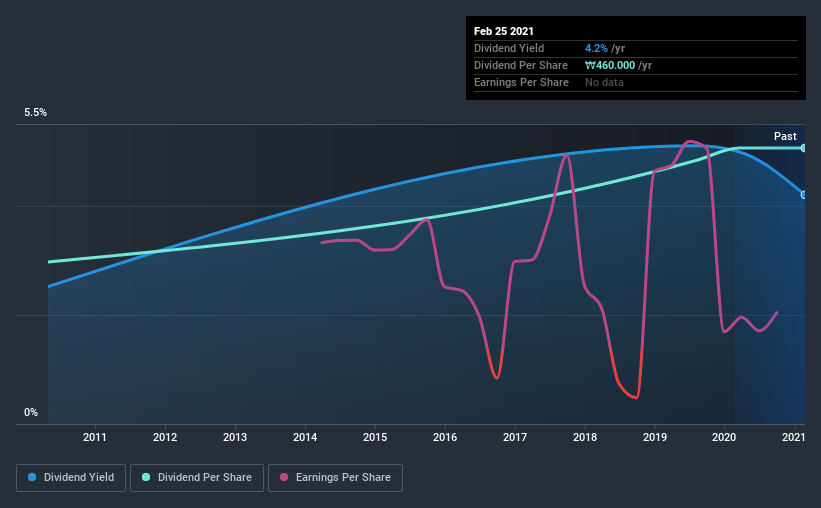
Task: Select the Dividend Yield endpoint marker
Action: 804,195
